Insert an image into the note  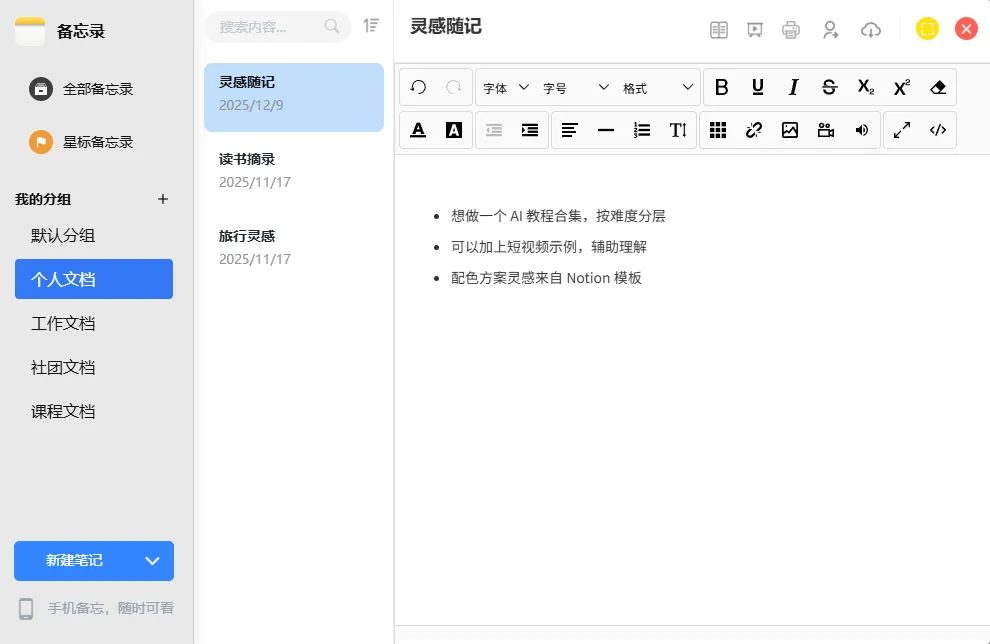tap(790, 130)
